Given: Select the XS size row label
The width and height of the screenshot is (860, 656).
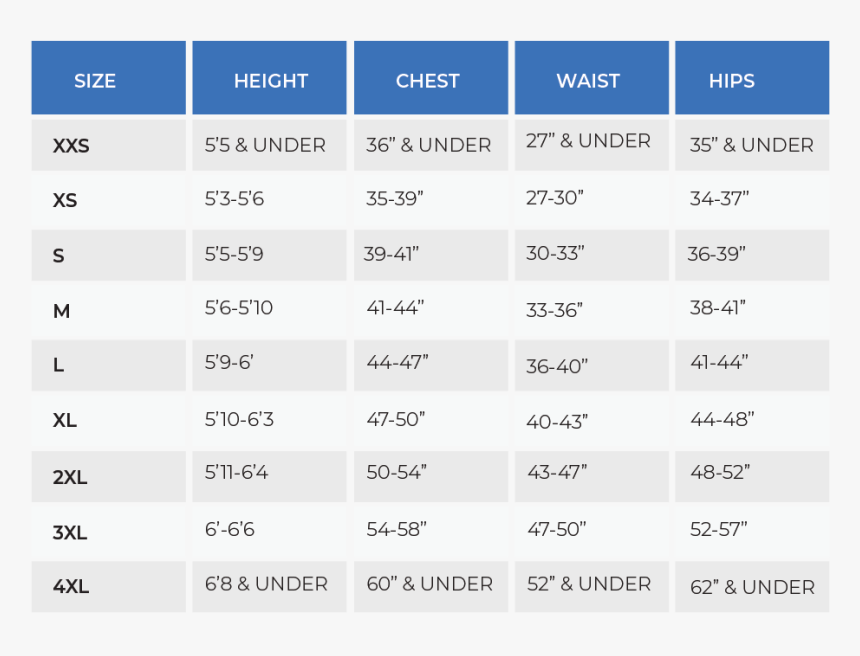Looking at the screenshot, I should tap(65, 201).
